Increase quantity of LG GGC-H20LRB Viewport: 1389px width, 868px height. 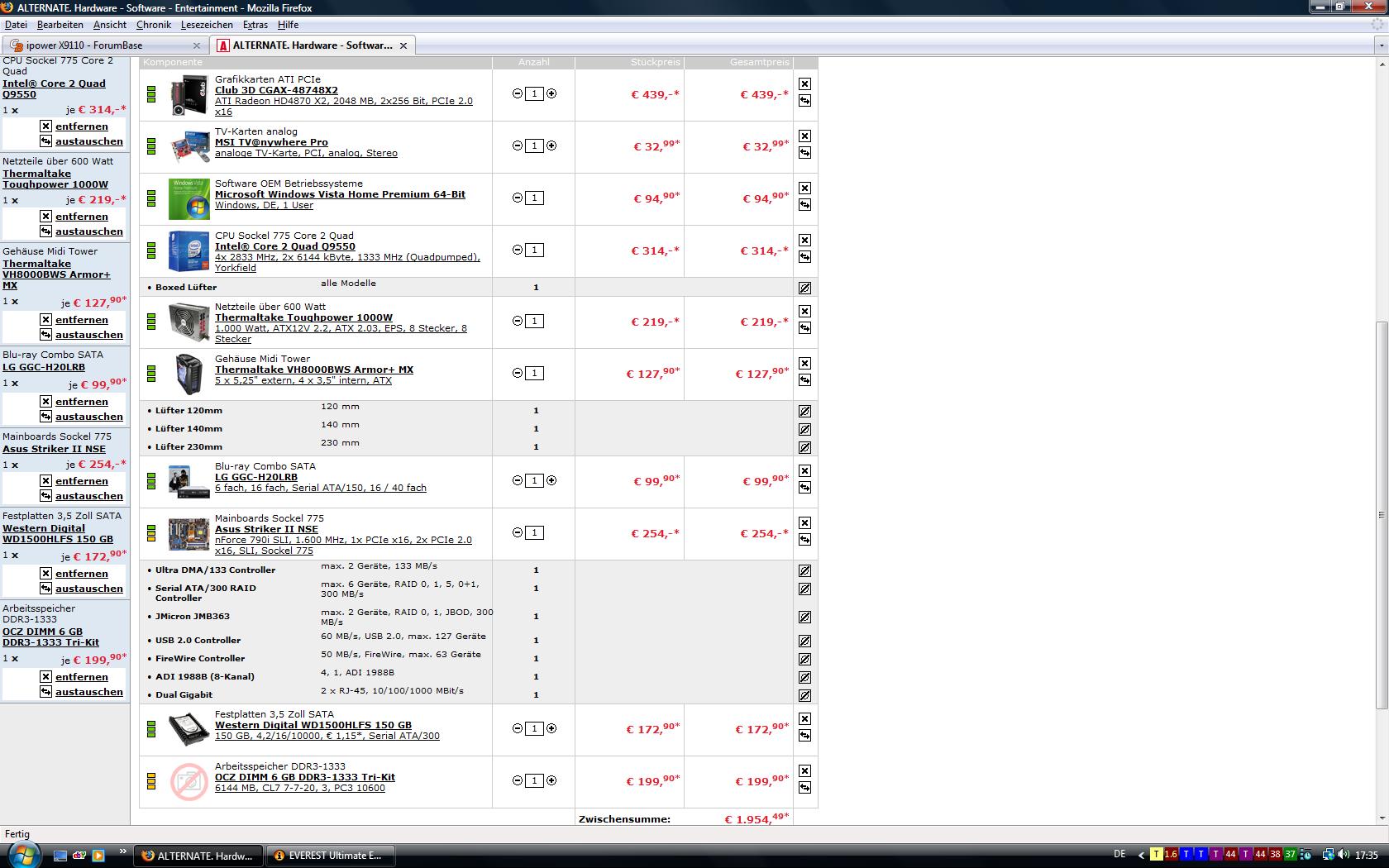pos(551,480)
